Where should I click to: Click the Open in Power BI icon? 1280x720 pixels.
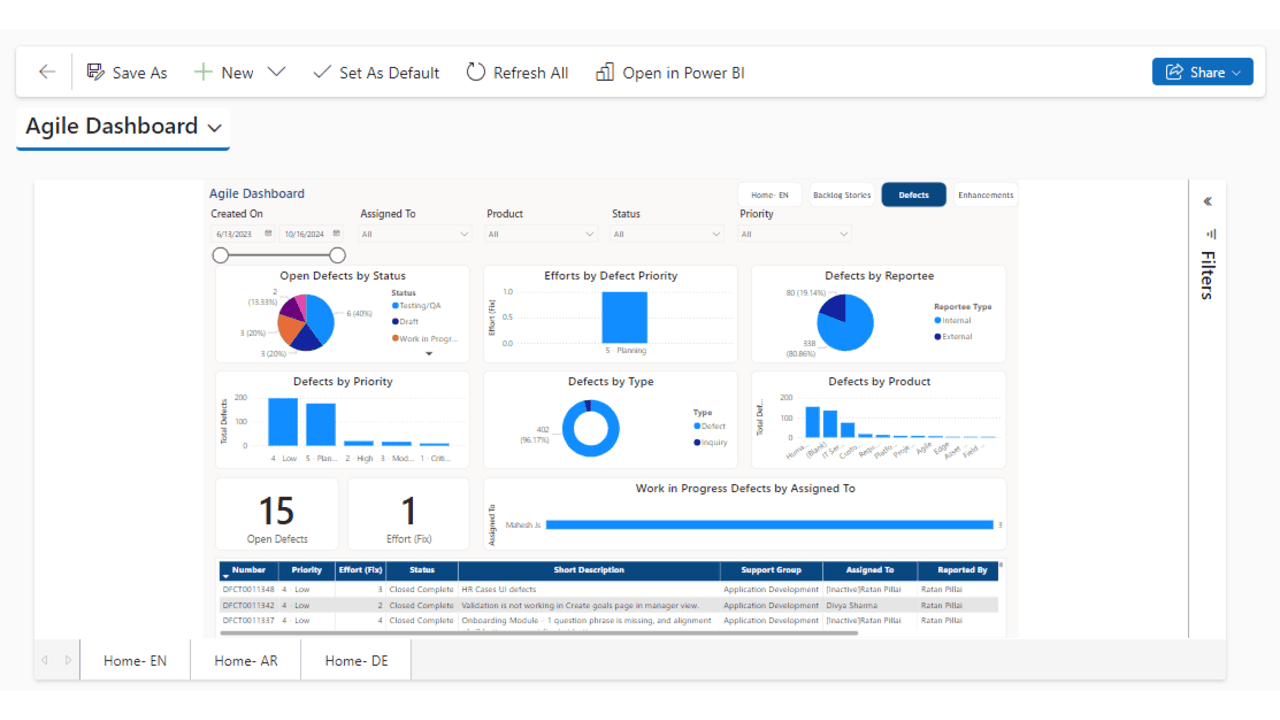pos(604,72)
